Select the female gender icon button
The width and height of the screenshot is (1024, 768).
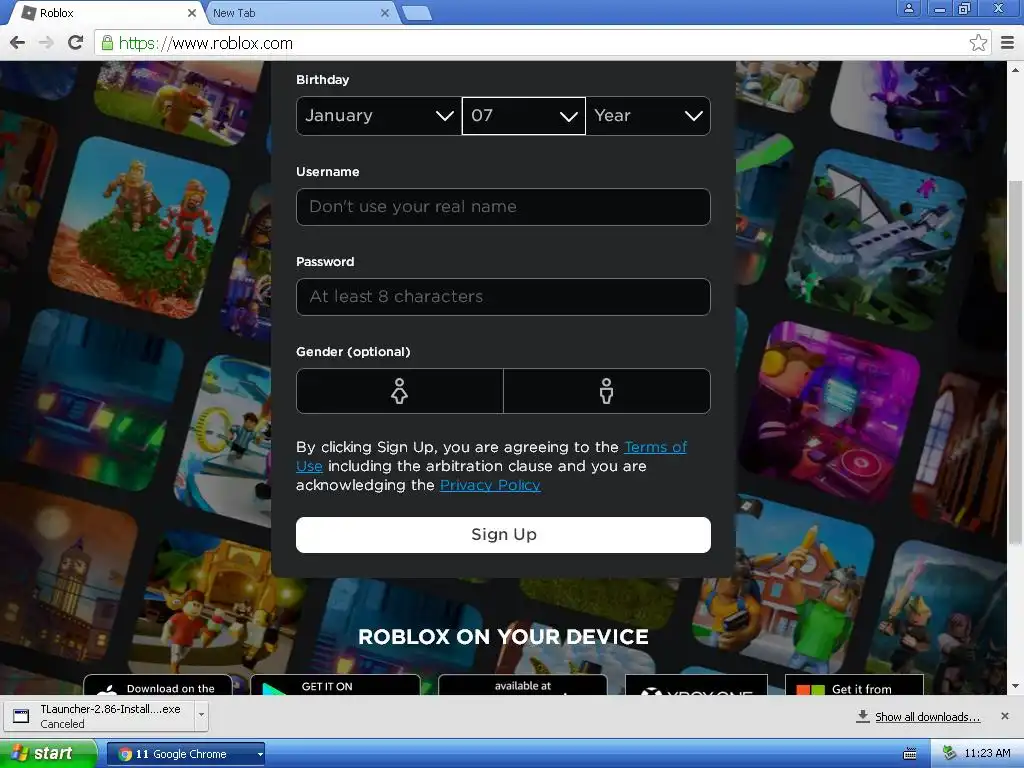pos(400,391)
